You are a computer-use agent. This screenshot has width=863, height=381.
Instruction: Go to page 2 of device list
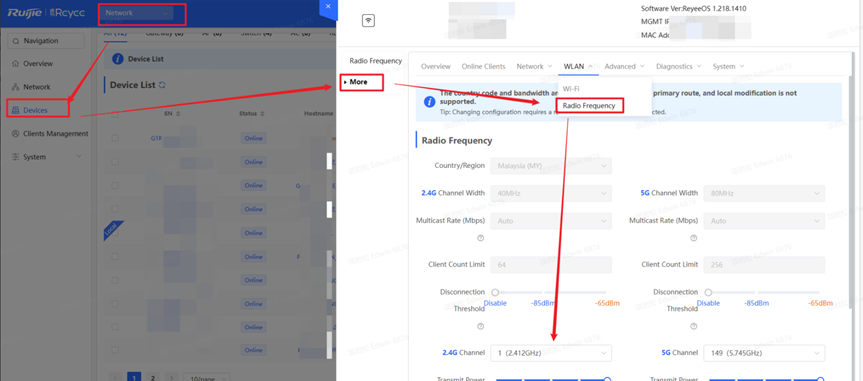click(153, 378)
